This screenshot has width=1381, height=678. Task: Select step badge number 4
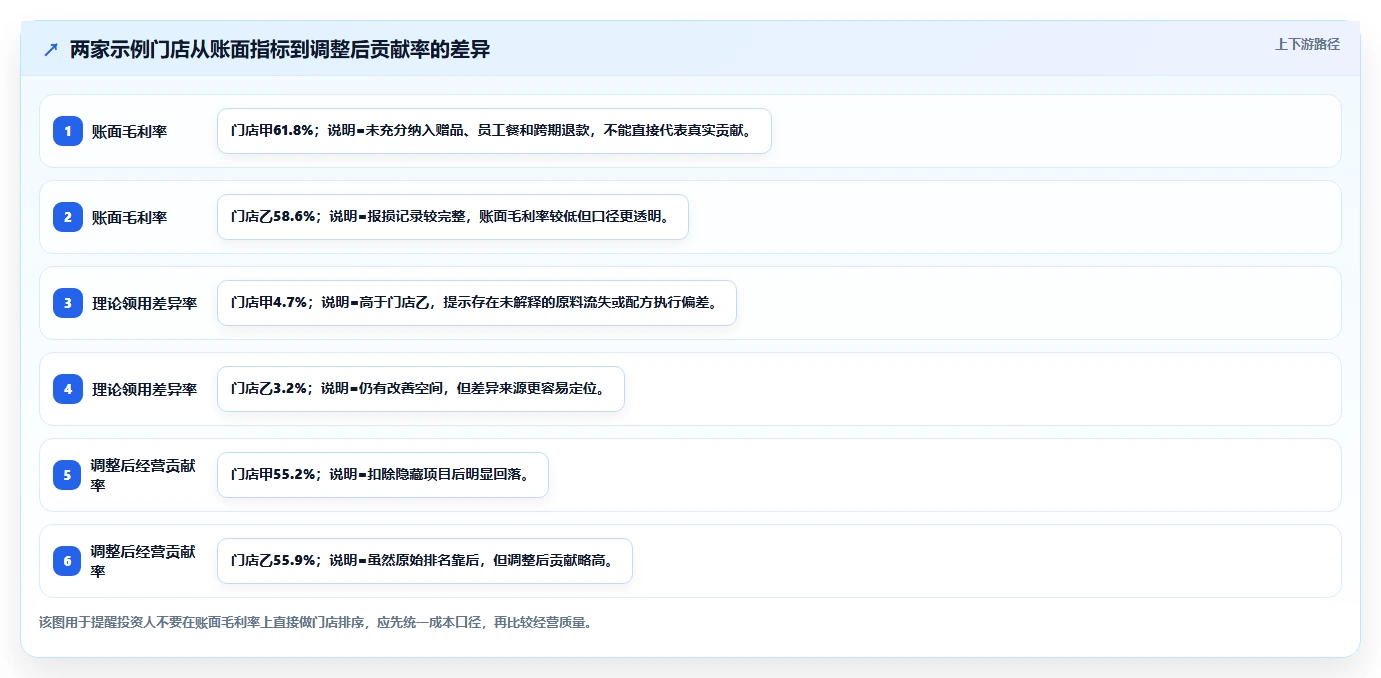[x=68, y=389]
